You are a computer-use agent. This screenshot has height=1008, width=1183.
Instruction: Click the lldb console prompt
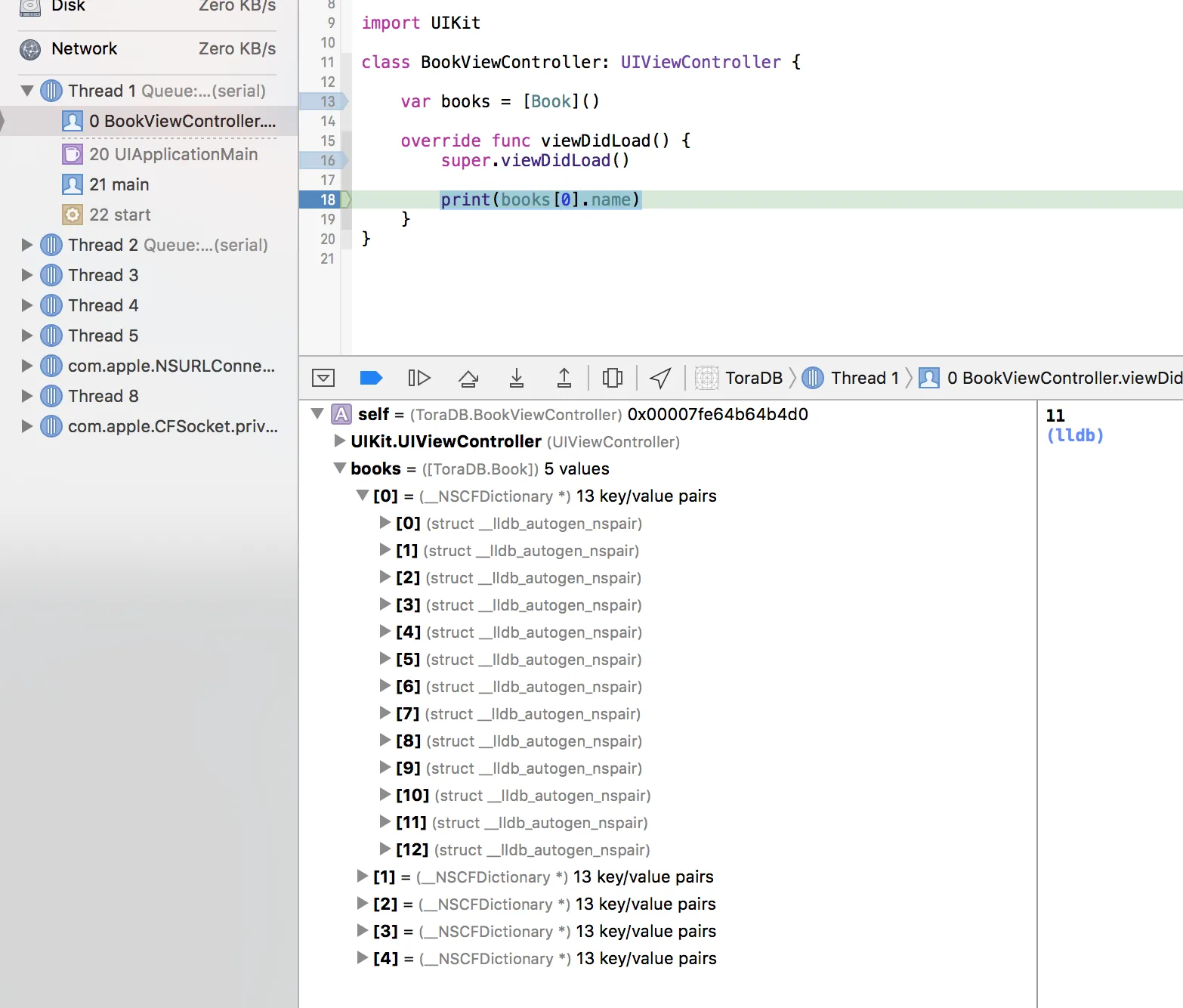(1075, 435)
